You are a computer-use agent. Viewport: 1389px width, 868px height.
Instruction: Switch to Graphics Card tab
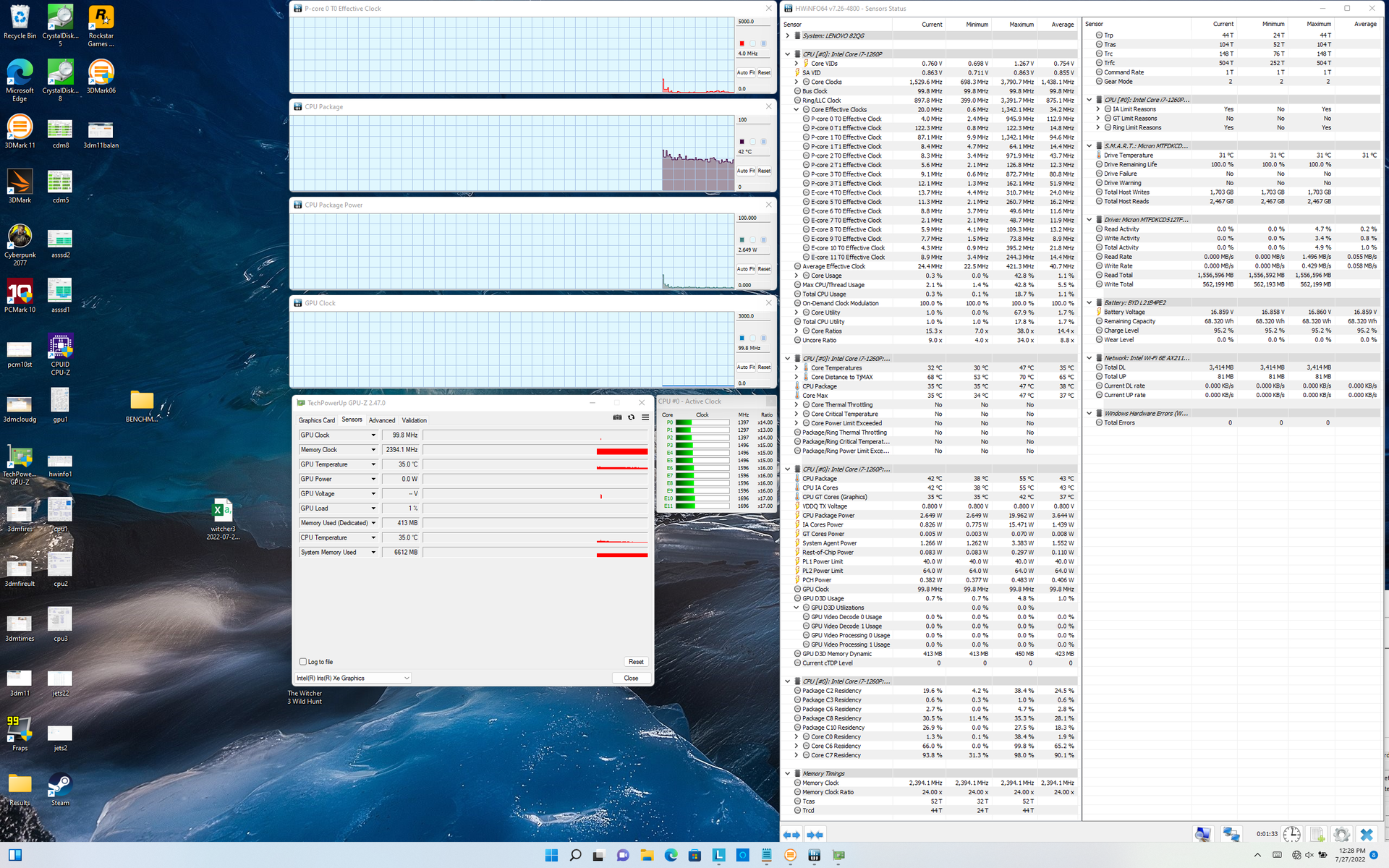point(316,420)
